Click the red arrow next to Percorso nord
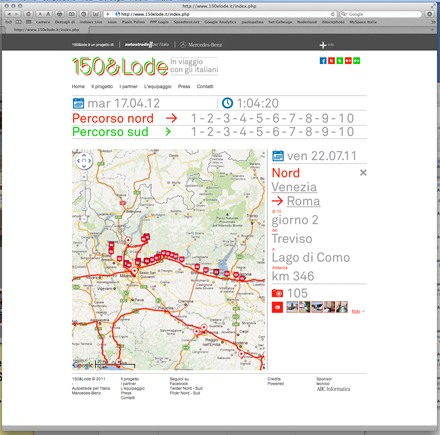 click(171, 118)
